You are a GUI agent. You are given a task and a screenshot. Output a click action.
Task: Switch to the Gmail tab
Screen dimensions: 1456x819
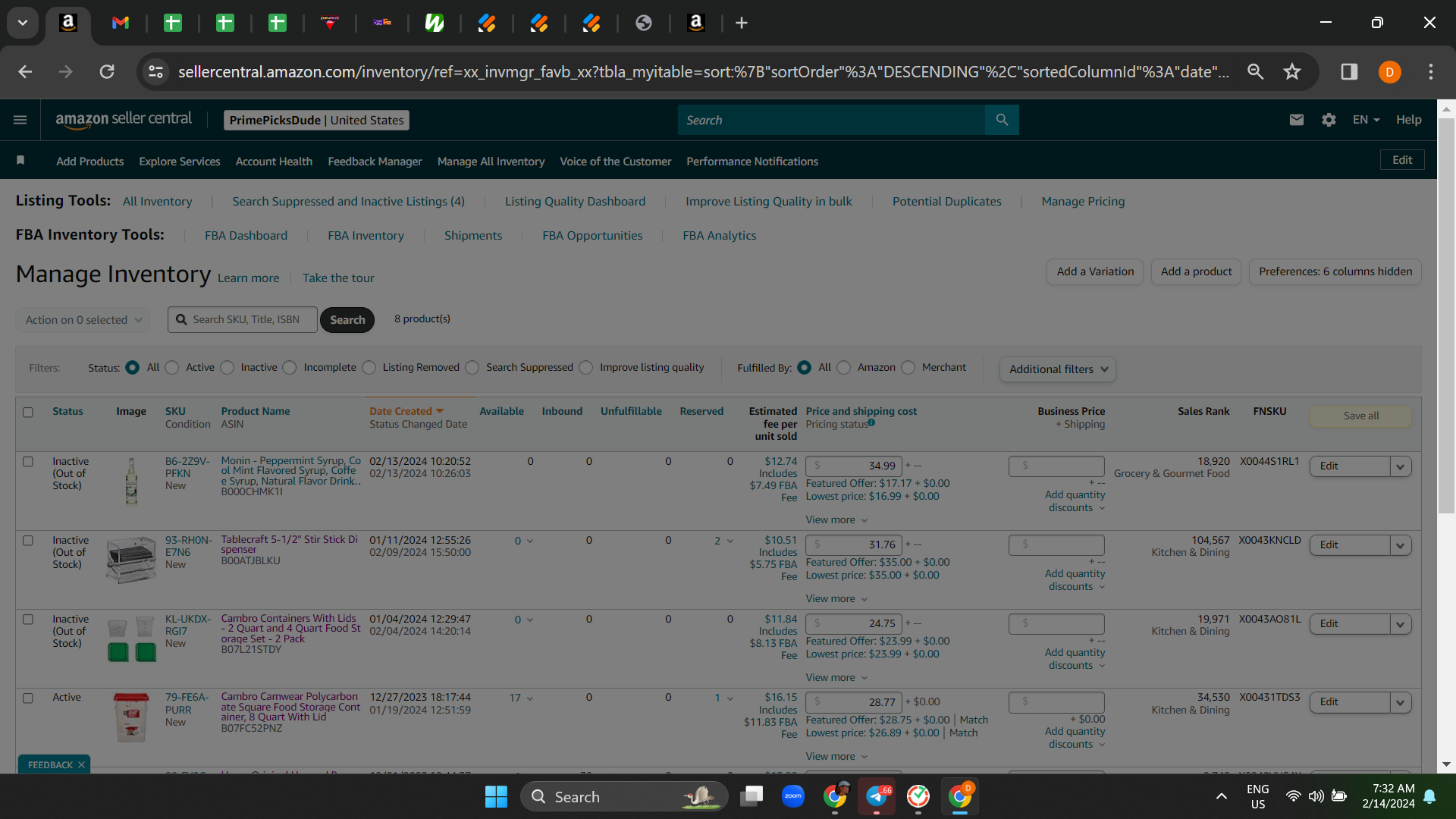pos(121,23)
